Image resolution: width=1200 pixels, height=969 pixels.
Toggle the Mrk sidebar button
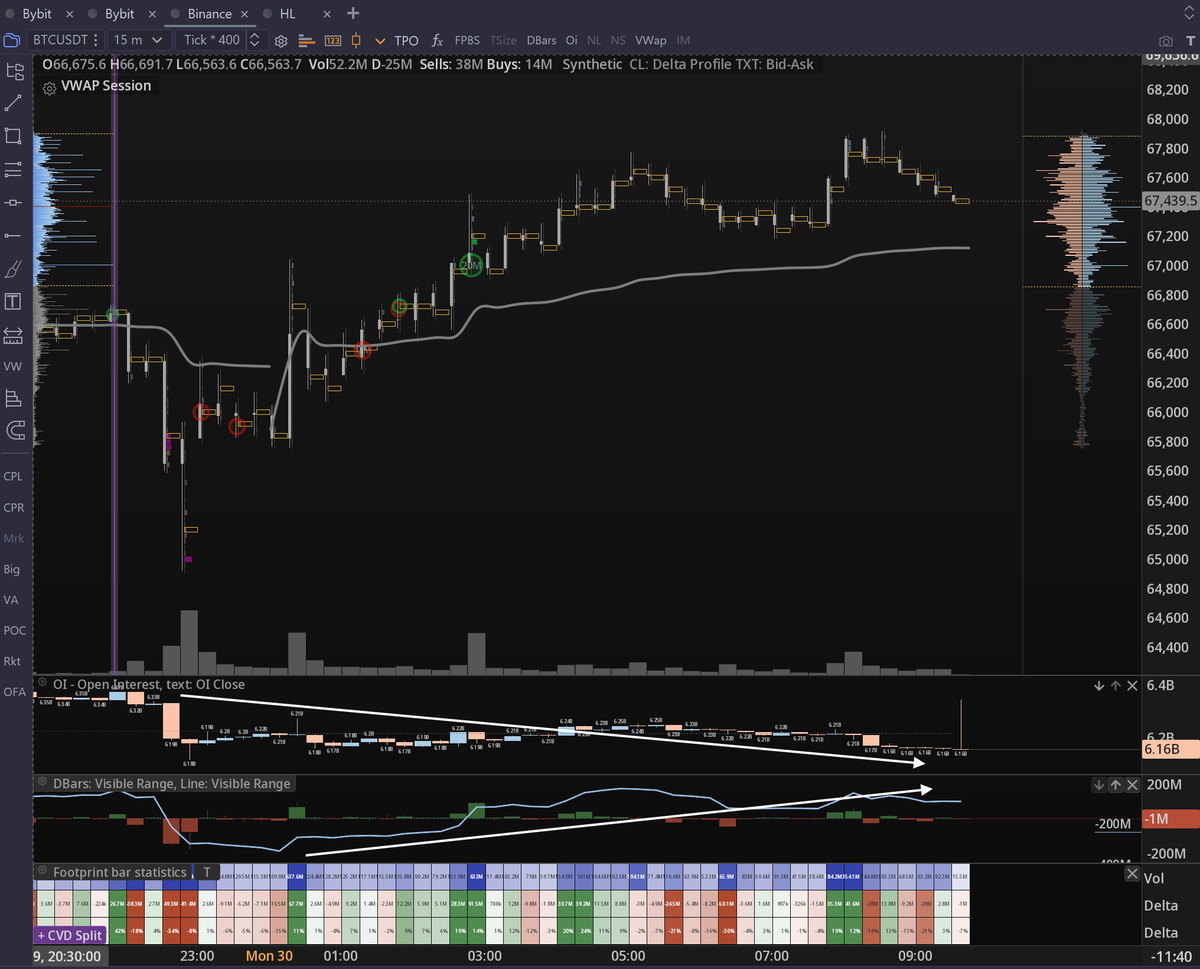[x=13, y=538]
